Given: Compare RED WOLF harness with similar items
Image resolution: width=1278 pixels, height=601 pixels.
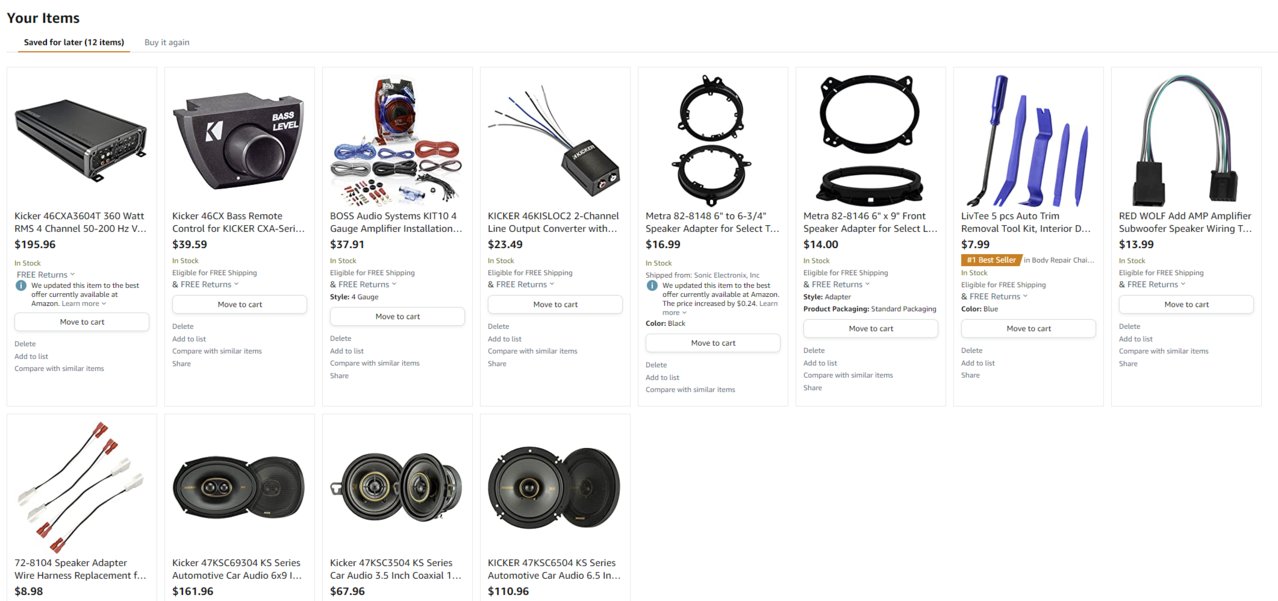Looking at the screenshot, I should click(x=1164, y=351).
